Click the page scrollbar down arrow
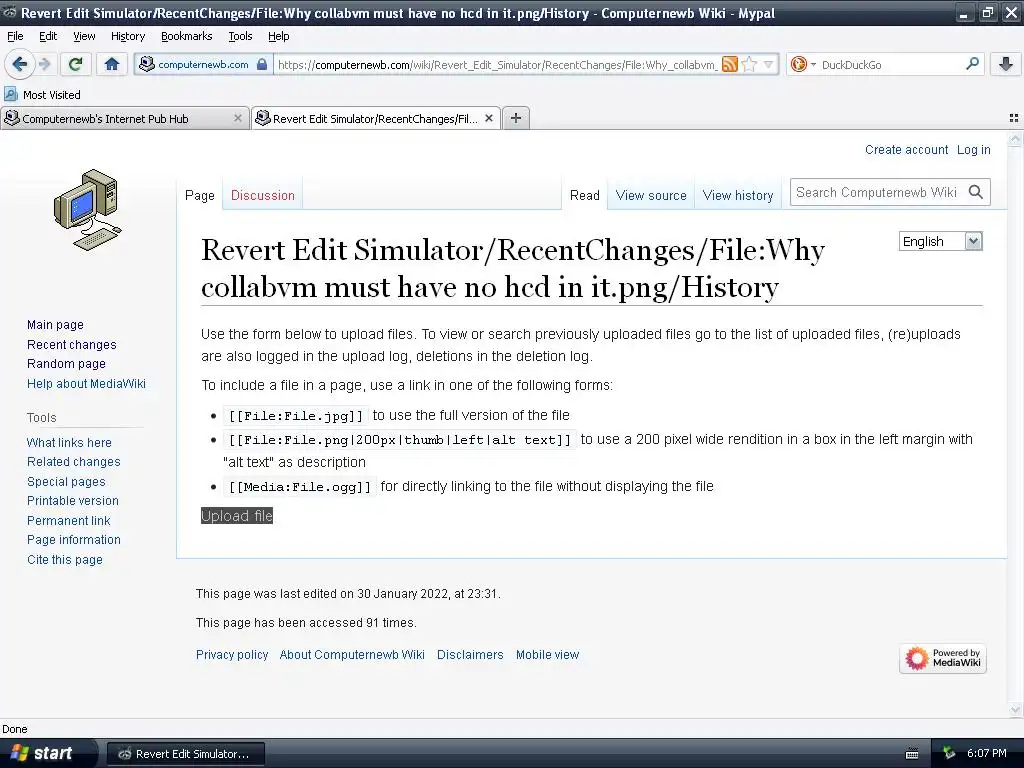 (x=1015, y=710)
